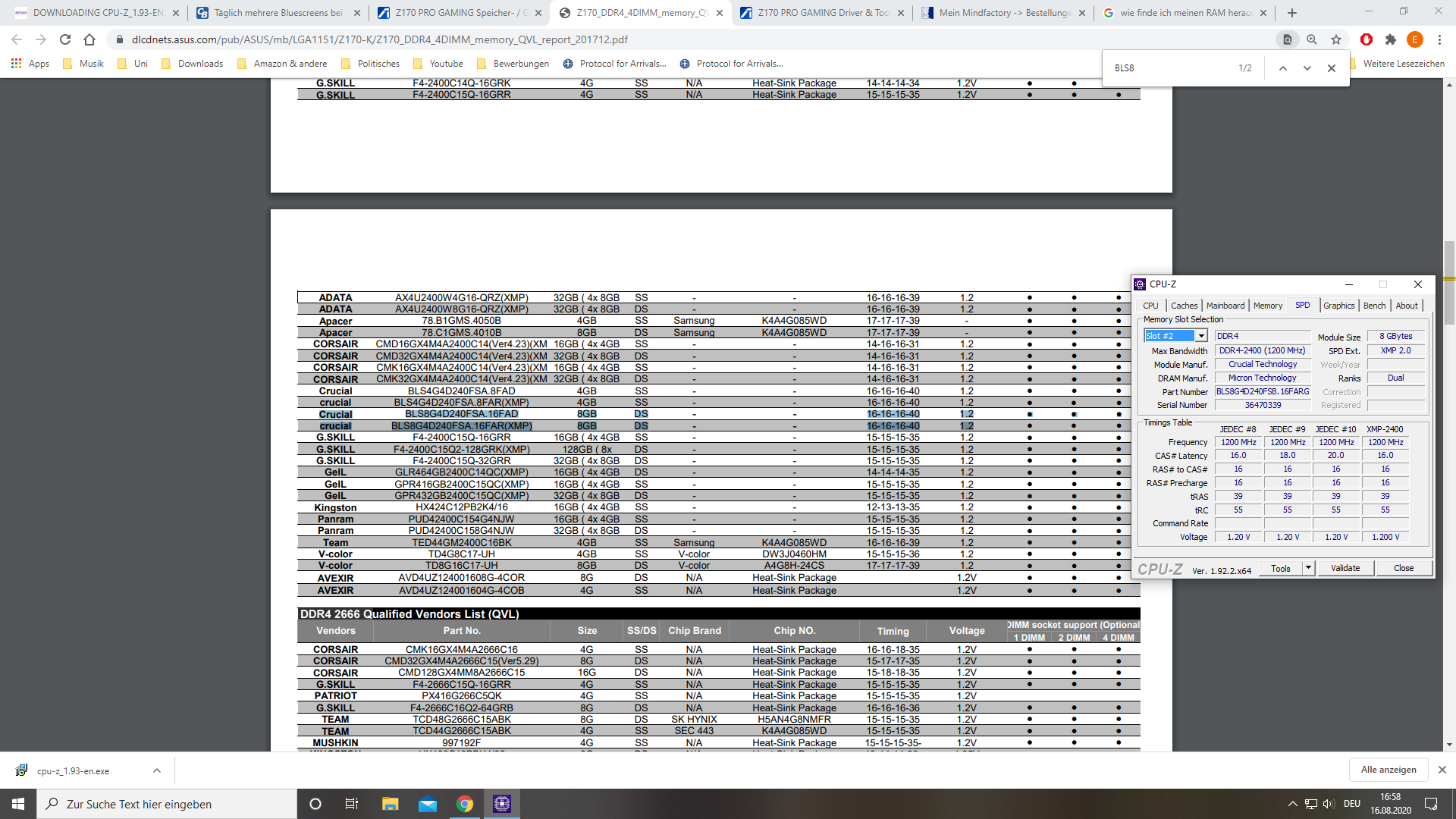Click the Validate button in CPU-Z
The image size is (1456, 819).
tap(1345, 568)
